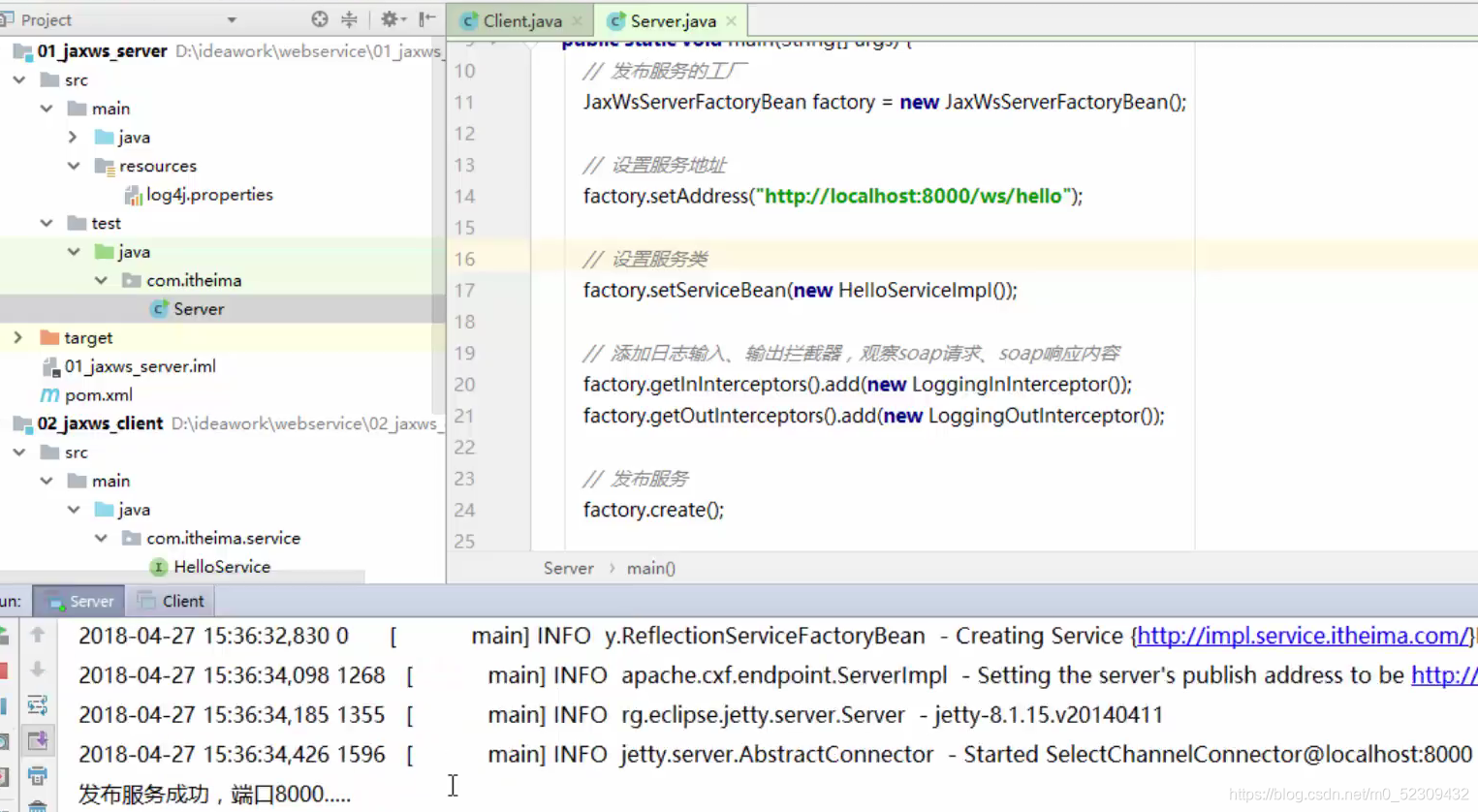Select main() in the breadcrumb bar
The height and width of the screenshot is (812, 1478).
coord(650,568)
